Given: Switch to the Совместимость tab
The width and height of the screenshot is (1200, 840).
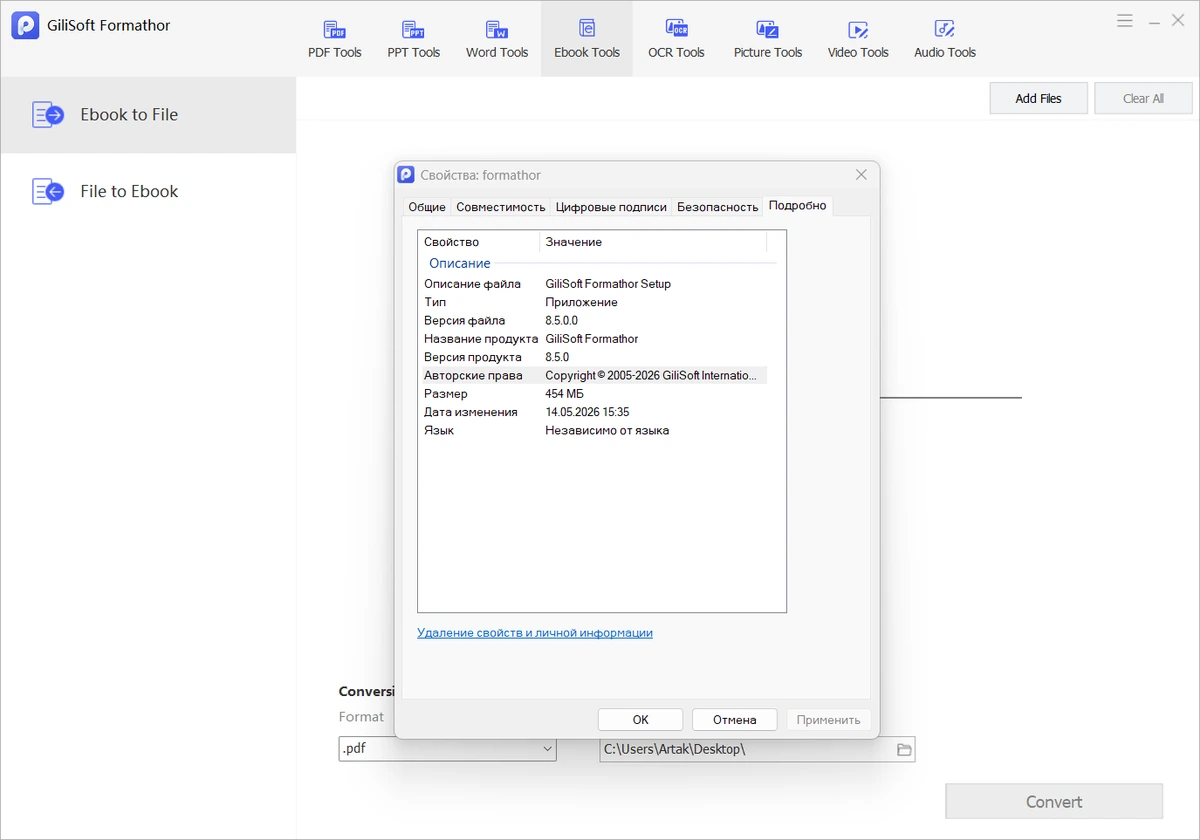Looking at the screenshot, I should pos(501,207).
